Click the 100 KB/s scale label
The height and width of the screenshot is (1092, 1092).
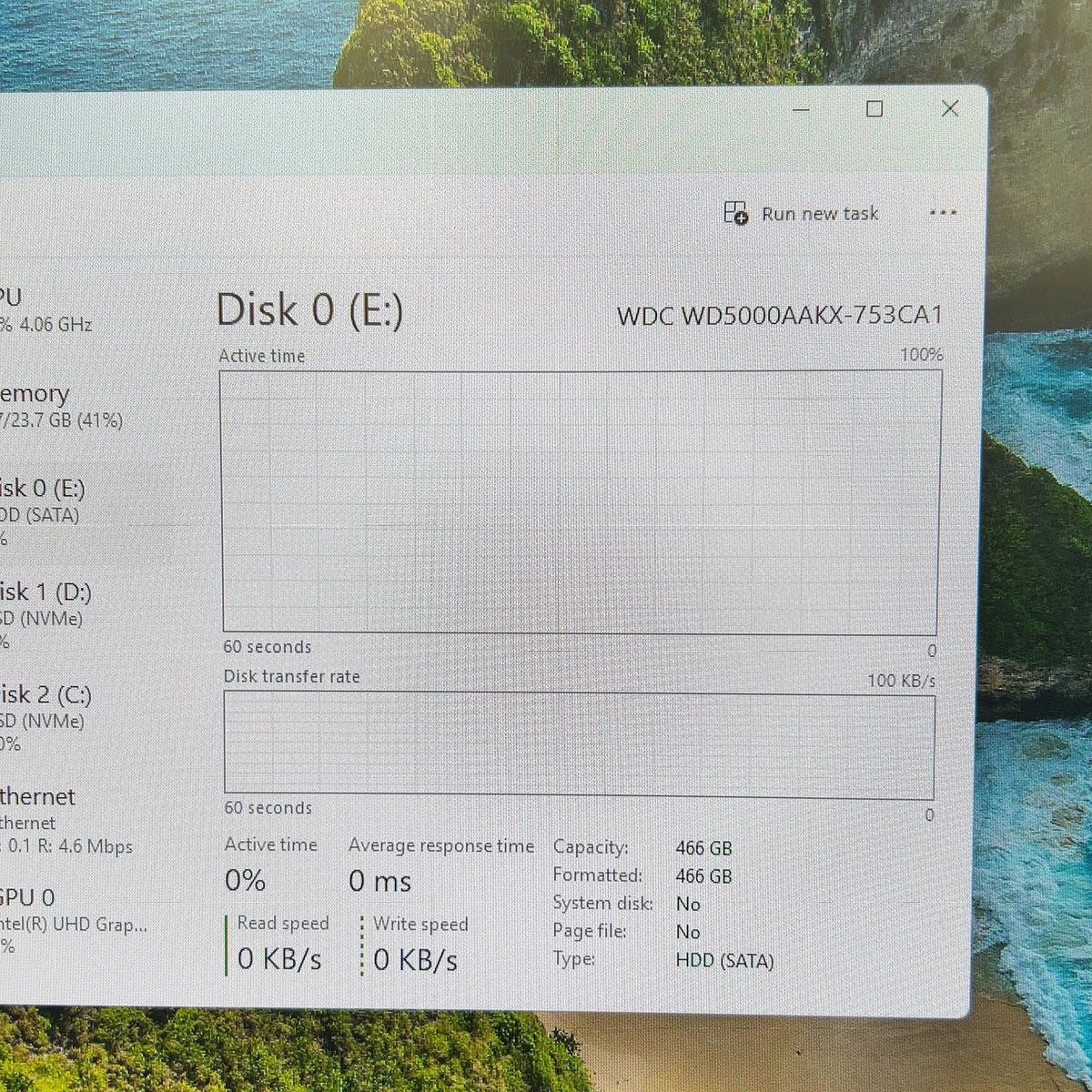[901, 681]
